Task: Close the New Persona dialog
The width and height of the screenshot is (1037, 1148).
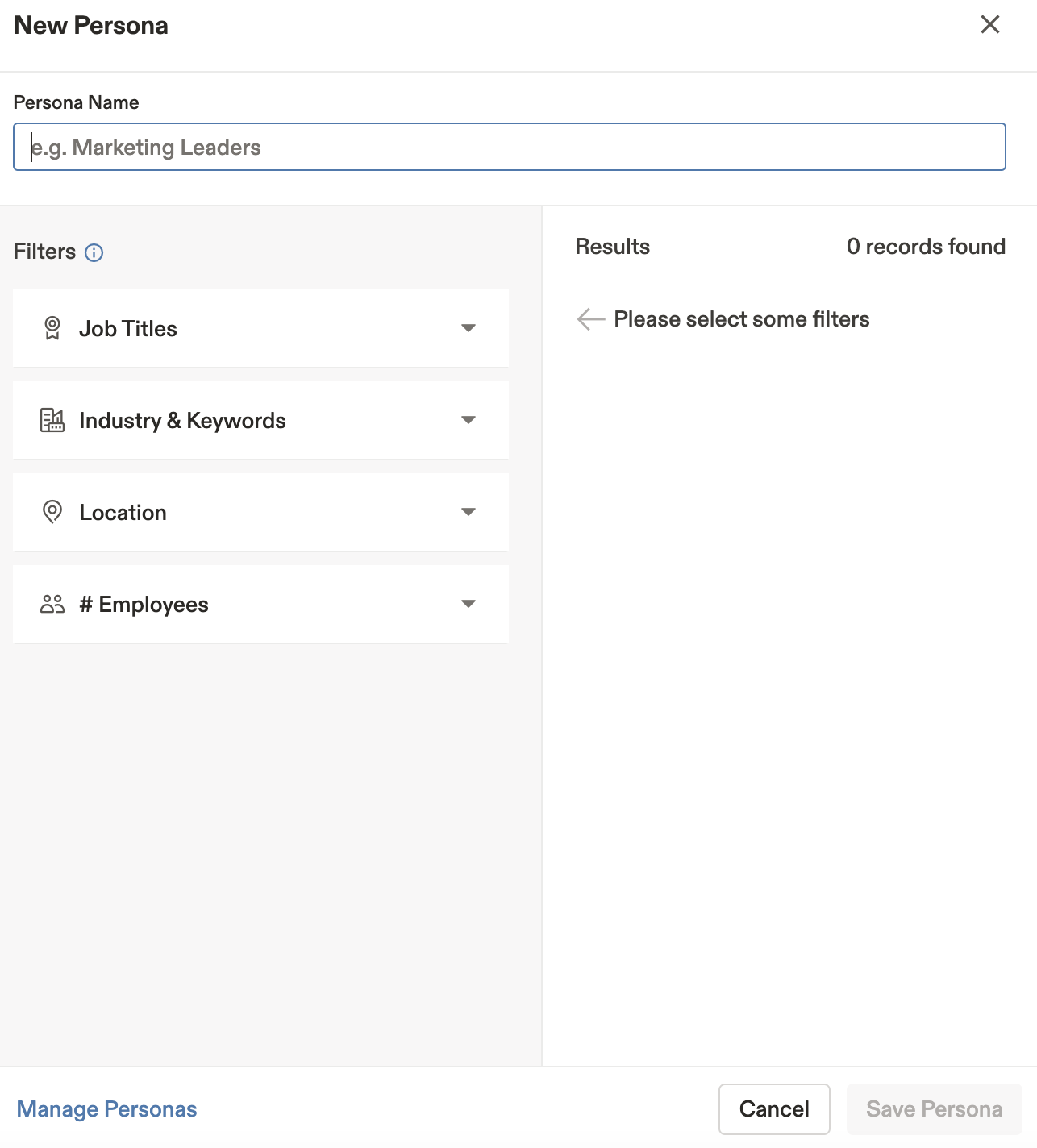Action: [x=990, y=24]
